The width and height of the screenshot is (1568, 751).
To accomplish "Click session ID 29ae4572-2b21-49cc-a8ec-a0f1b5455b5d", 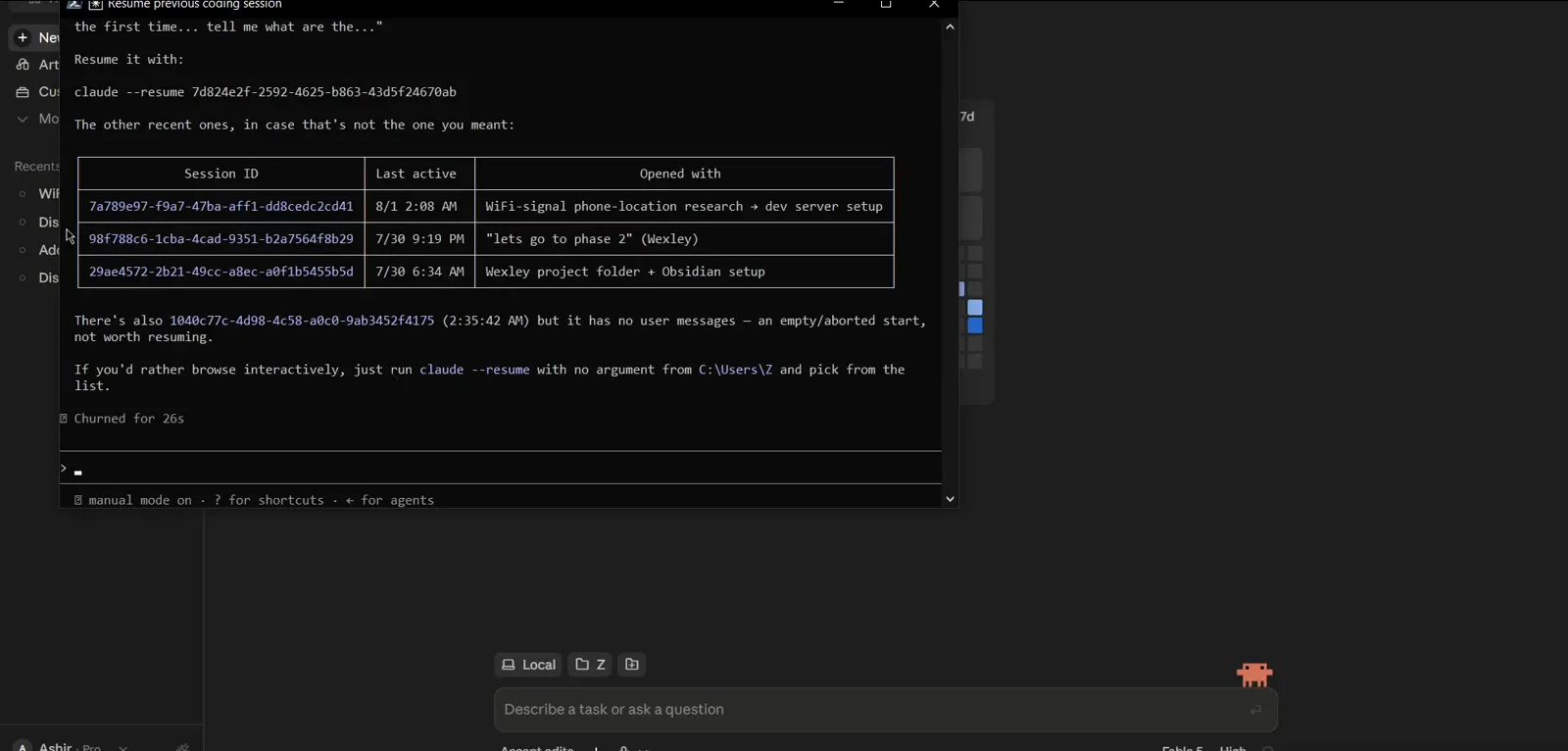I will [221, 272].
